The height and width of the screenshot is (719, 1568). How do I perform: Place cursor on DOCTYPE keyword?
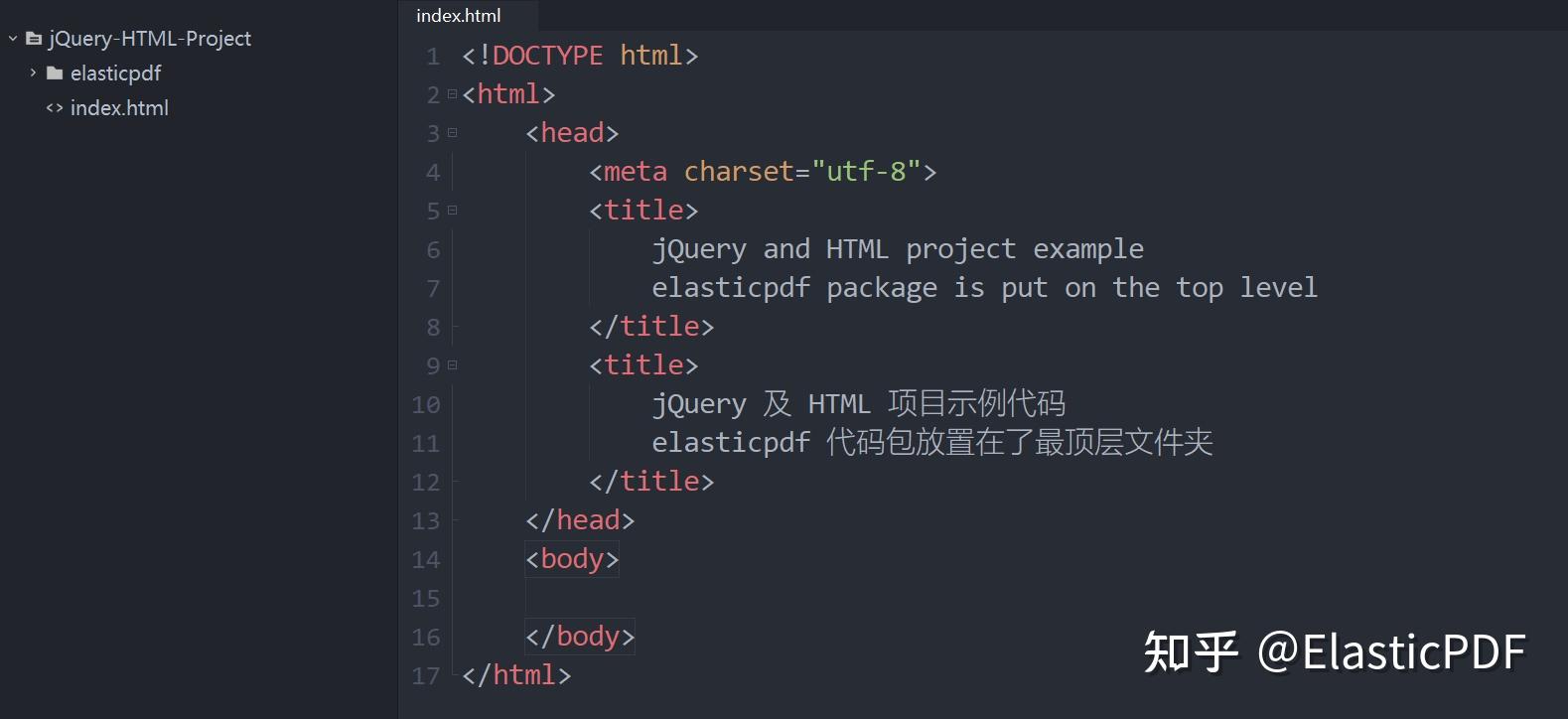(547, 56)
